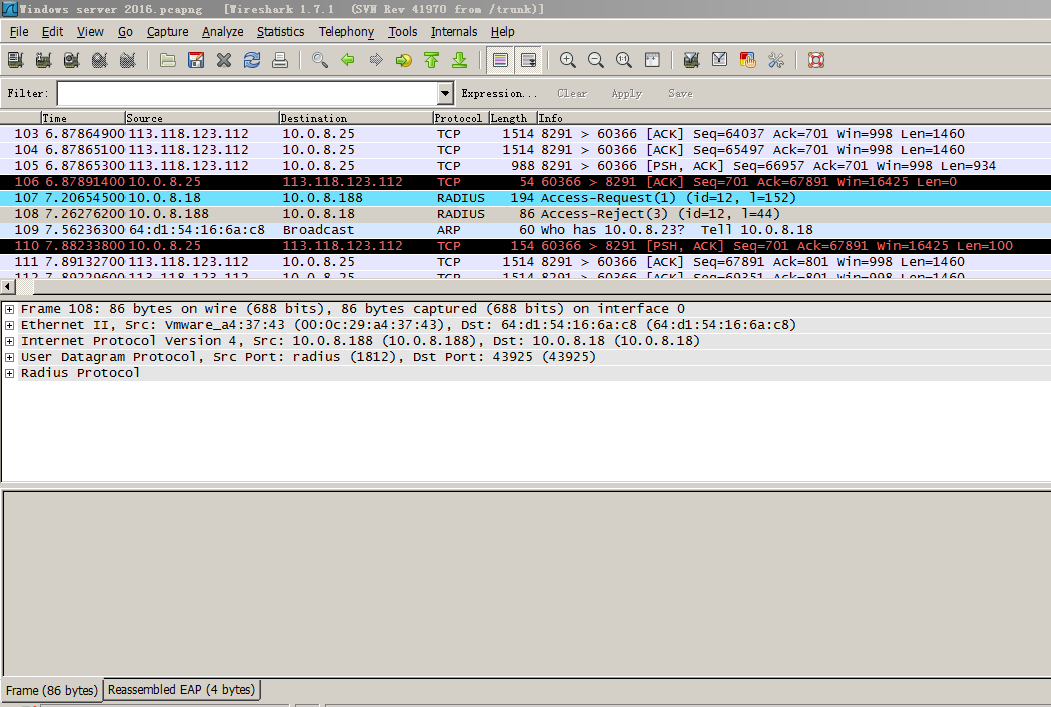Print packets printer icon
This screenshot has height=707, width=1051.
coord(280,60)
